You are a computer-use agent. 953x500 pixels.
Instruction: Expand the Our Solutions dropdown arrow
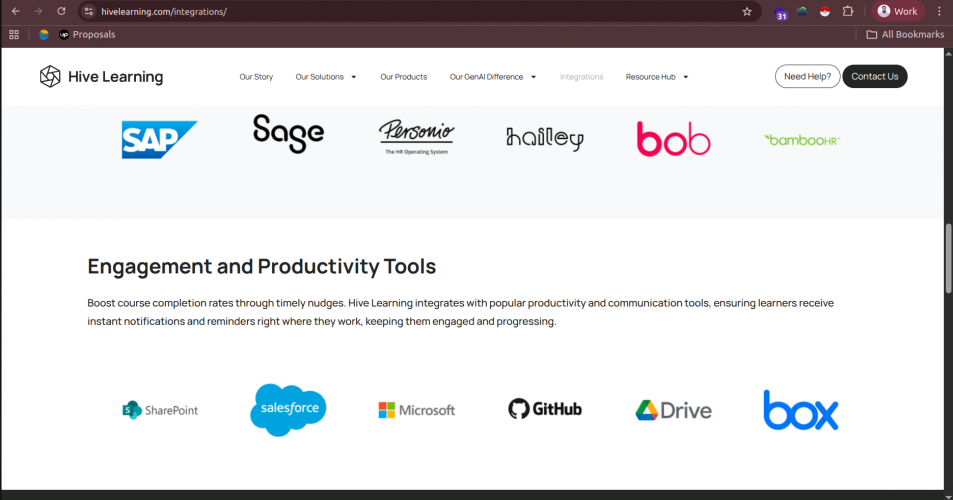click(x=354, y=77)
